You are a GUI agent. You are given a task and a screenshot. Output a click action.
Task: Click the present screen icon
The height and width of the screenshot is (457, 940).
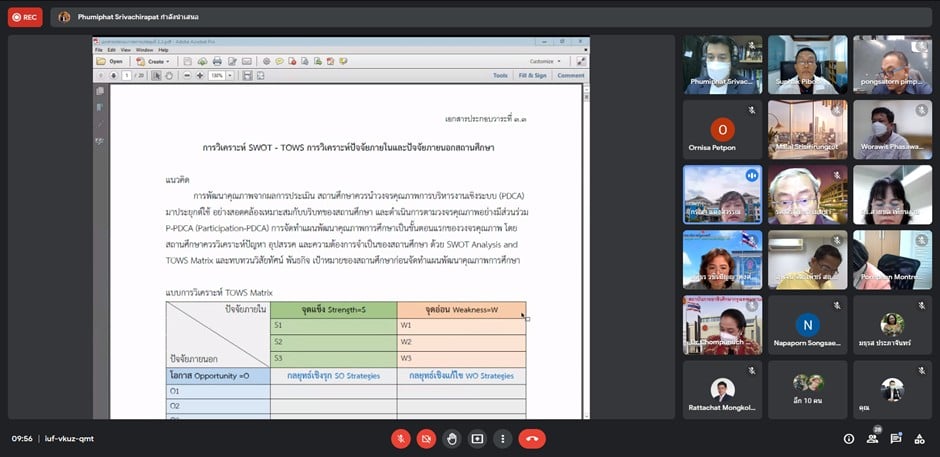[477, 438]
